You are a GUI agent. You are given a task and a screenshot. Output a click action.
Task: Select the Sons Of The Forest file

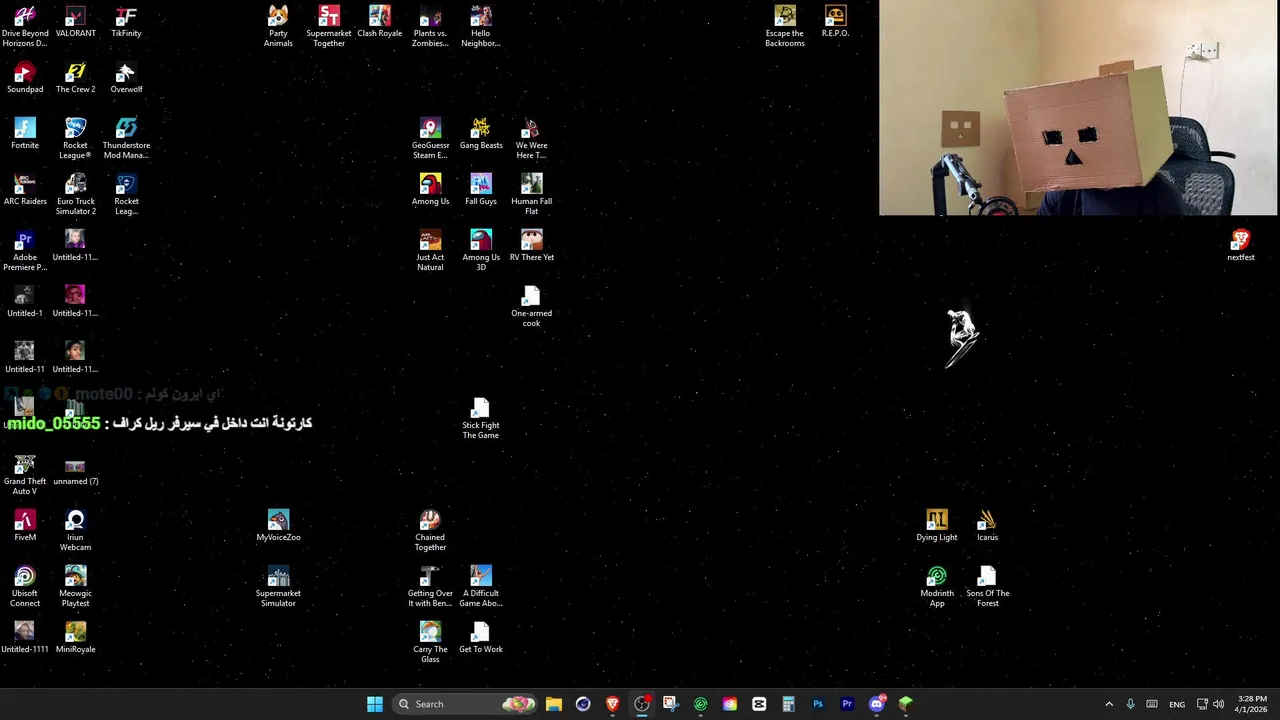click(x=987, y=586)
